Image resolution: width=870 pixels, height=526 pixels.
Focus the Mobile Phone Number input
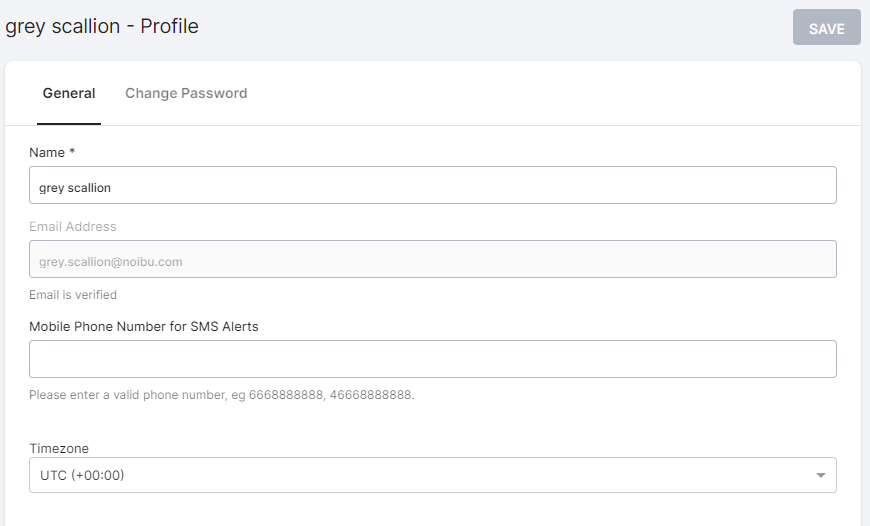pyautogui.click(x=432, y=359)
